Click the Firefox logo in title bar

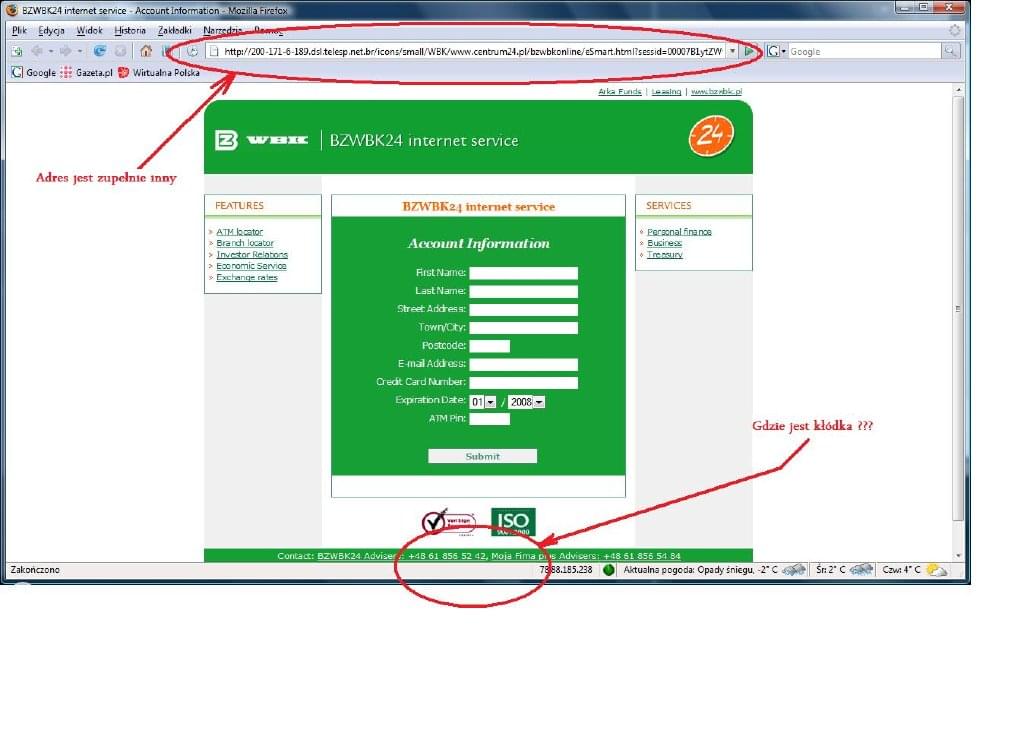pyautogui.click(x=11, y=10)
